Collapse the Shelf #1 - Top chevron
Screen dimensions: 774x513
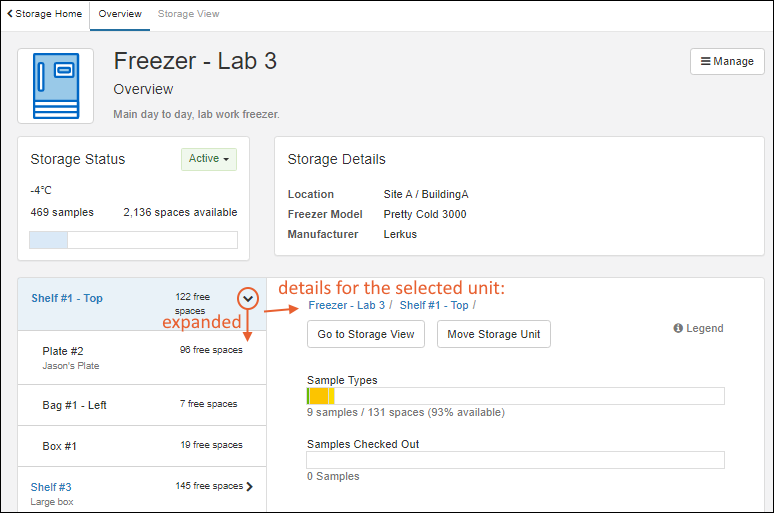point(249,298)
